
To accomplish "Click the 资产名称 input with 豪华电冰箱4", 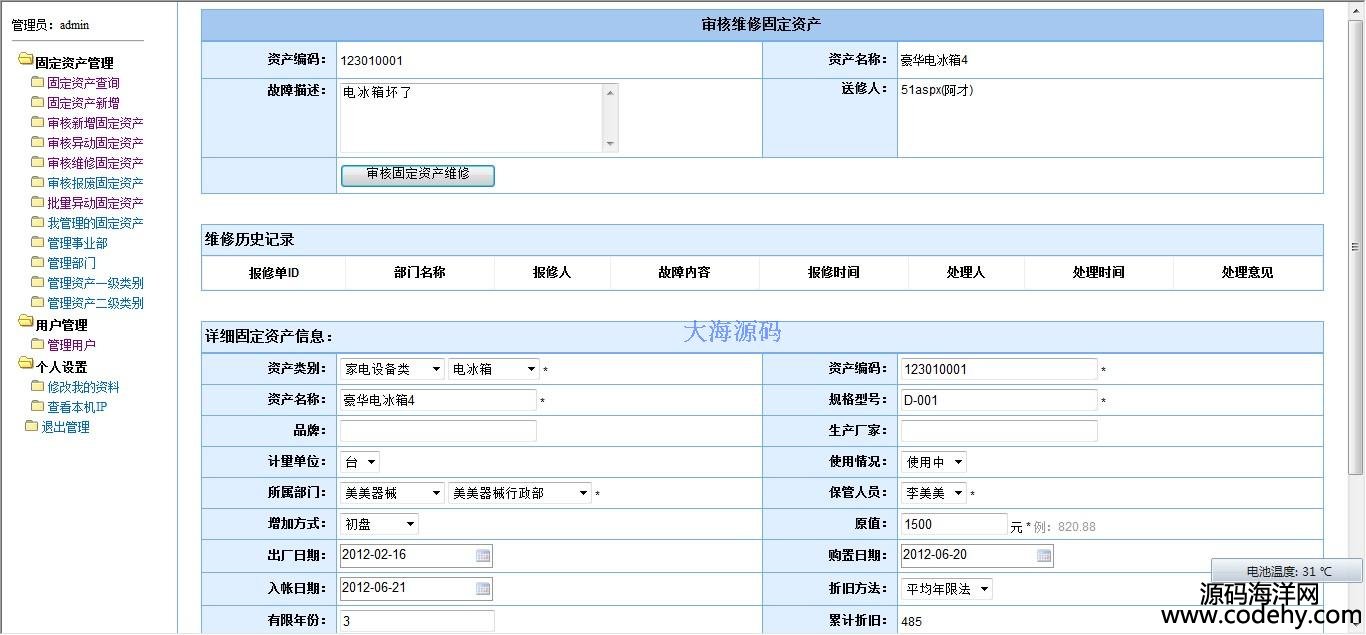I will coord(438,400).
